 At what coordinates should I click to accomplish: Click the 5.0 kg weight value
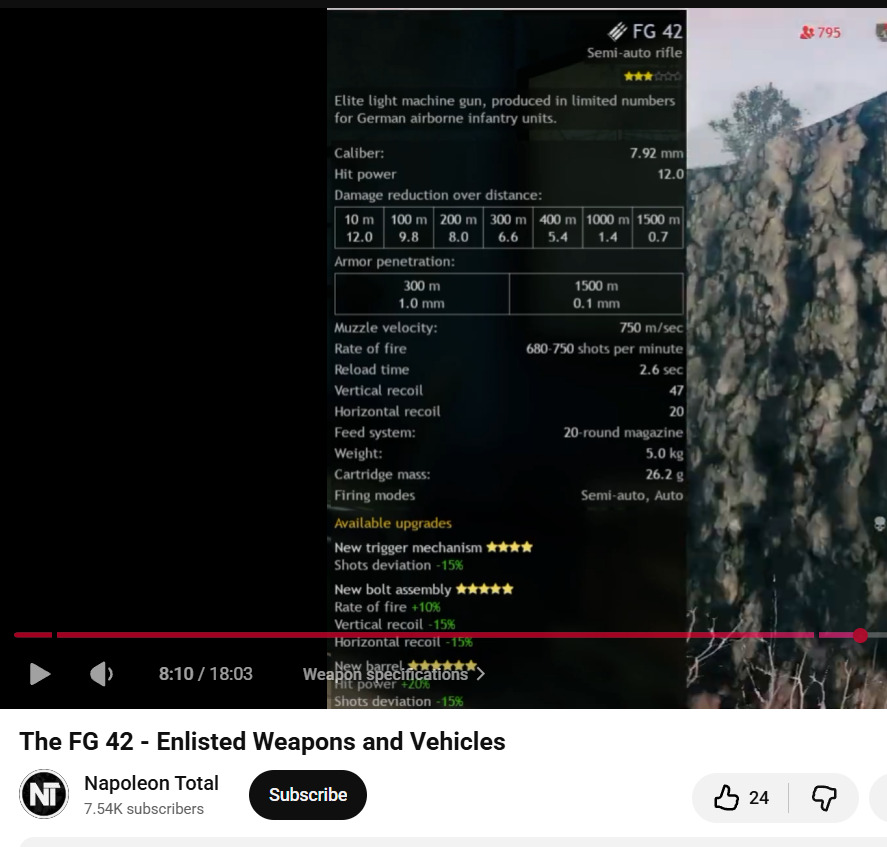664,453
